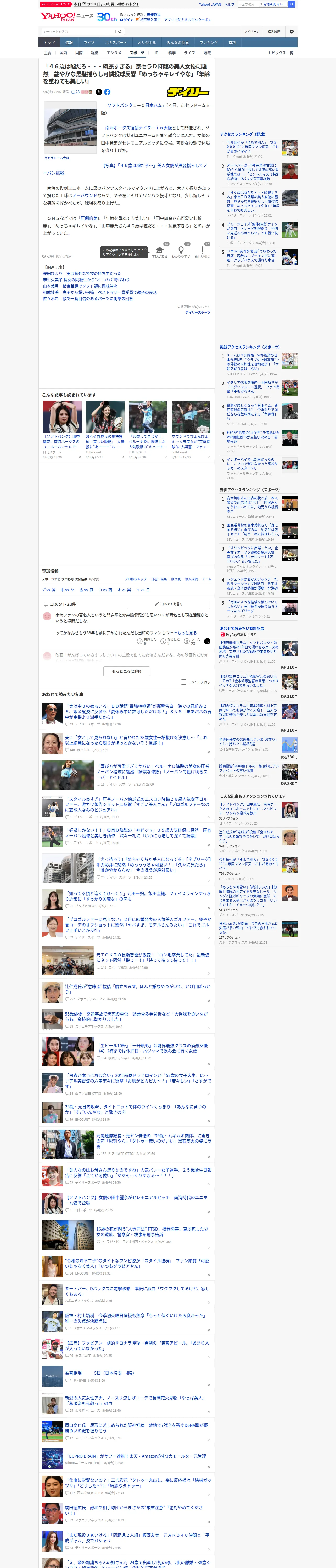Open the 広 vs. 巨 game result

[86, 590]
